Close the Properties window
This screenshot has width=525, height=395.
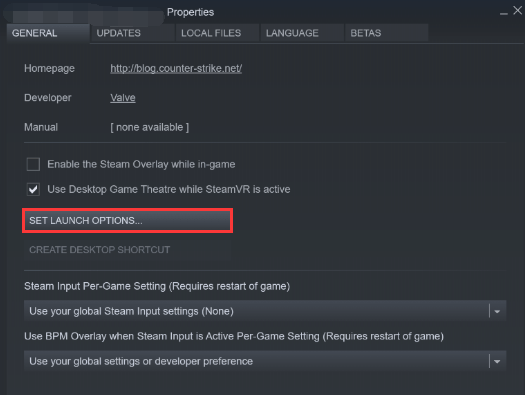coord(518,10)
